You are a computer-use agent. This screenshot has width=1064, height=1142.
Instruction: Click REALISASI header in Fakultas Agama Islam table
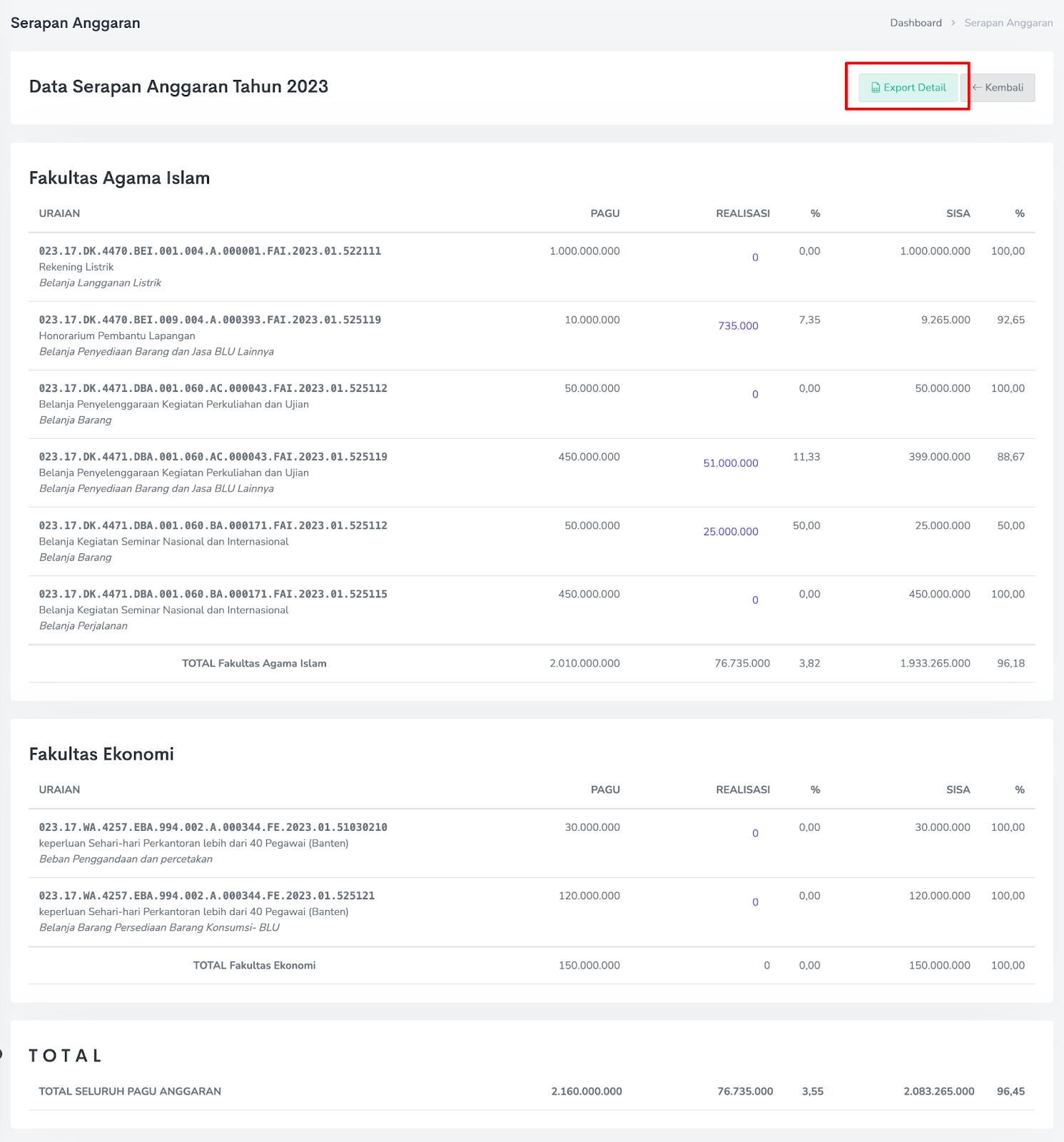[742, 213]
